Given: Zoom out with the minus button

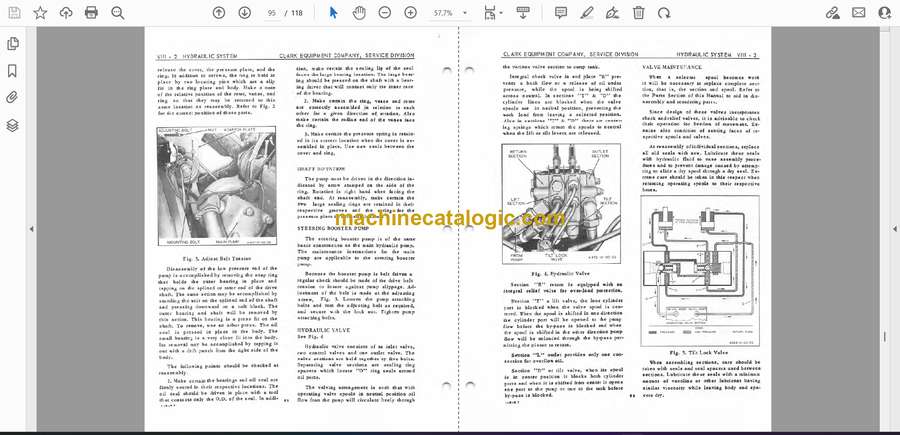Looking at the screenshot, I should tap(385, 13).
